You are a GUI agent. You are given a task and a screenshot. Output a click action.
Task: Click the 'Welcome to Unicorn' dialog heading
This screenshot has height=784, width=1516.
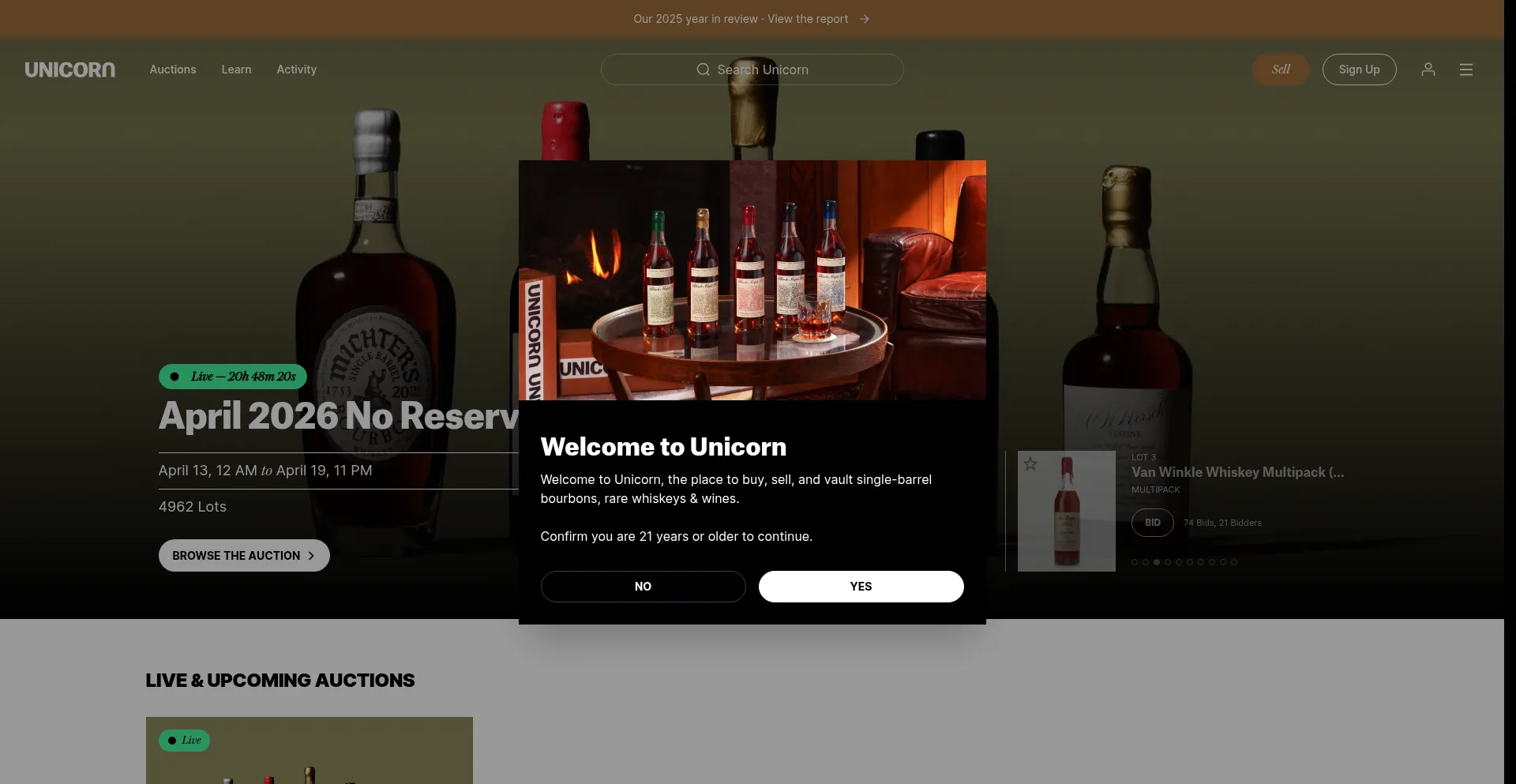(x=663, y=447)
